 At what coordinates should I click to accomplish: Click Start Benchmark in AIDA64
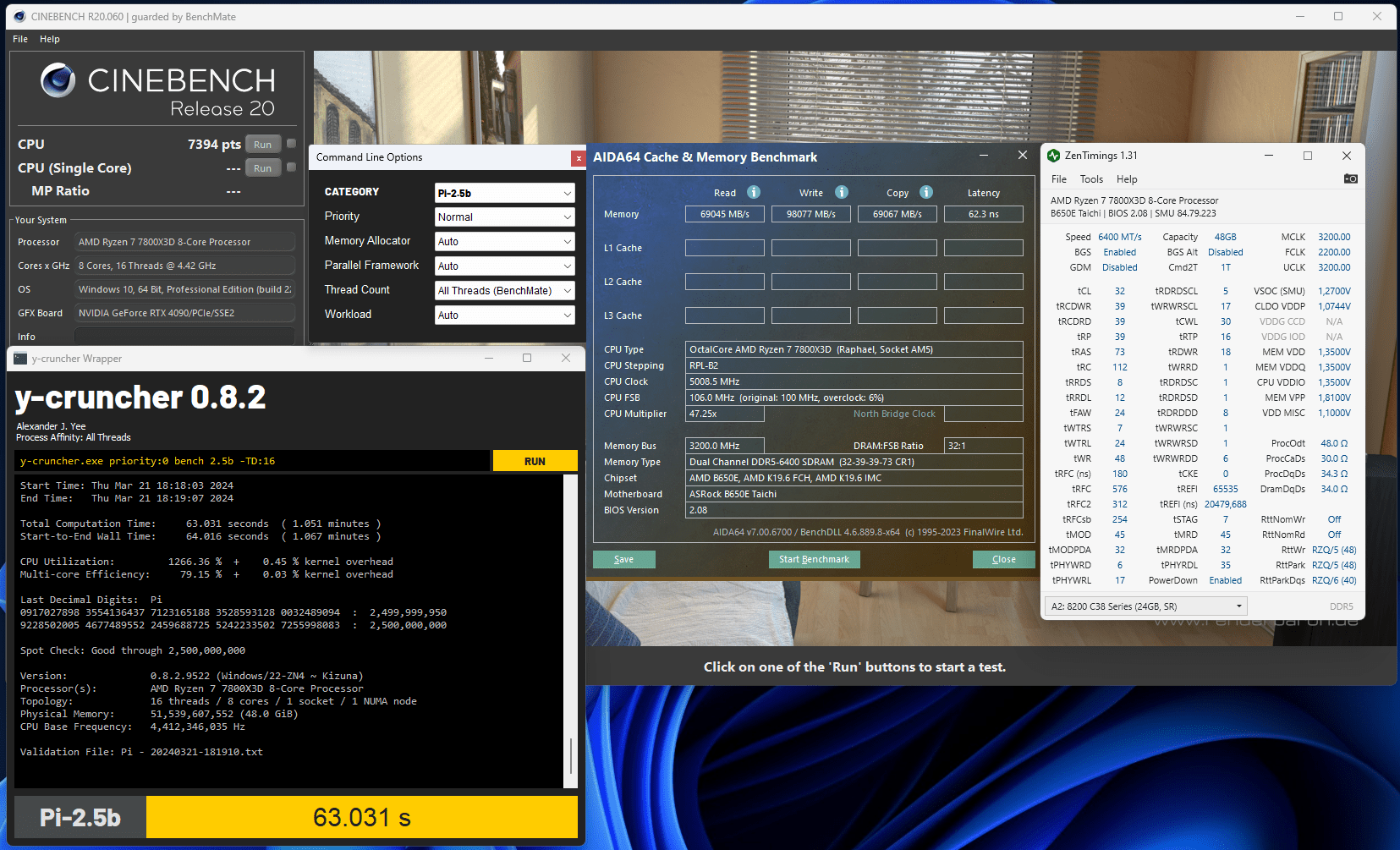coord(814,559)
